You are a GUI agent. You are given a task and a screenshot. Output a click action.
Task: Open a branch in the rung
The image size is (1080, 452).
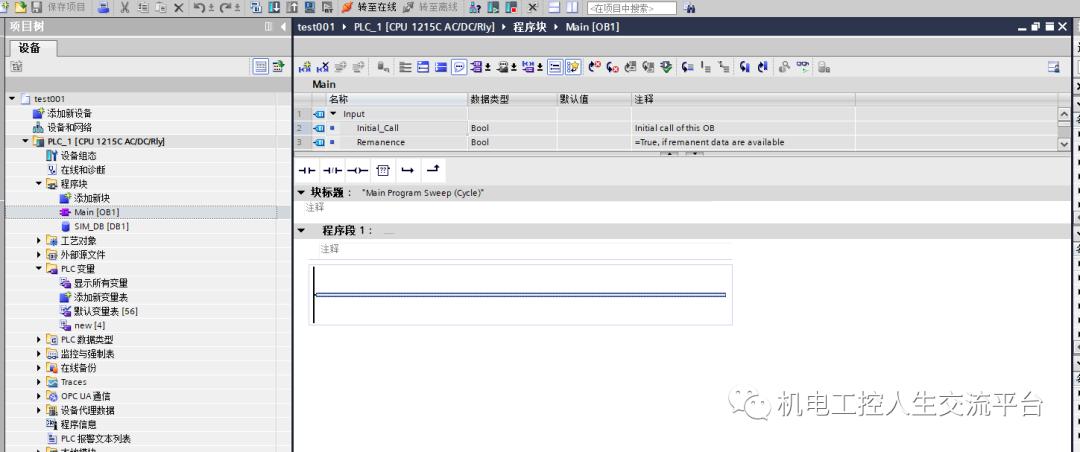(x=408, y=170)
